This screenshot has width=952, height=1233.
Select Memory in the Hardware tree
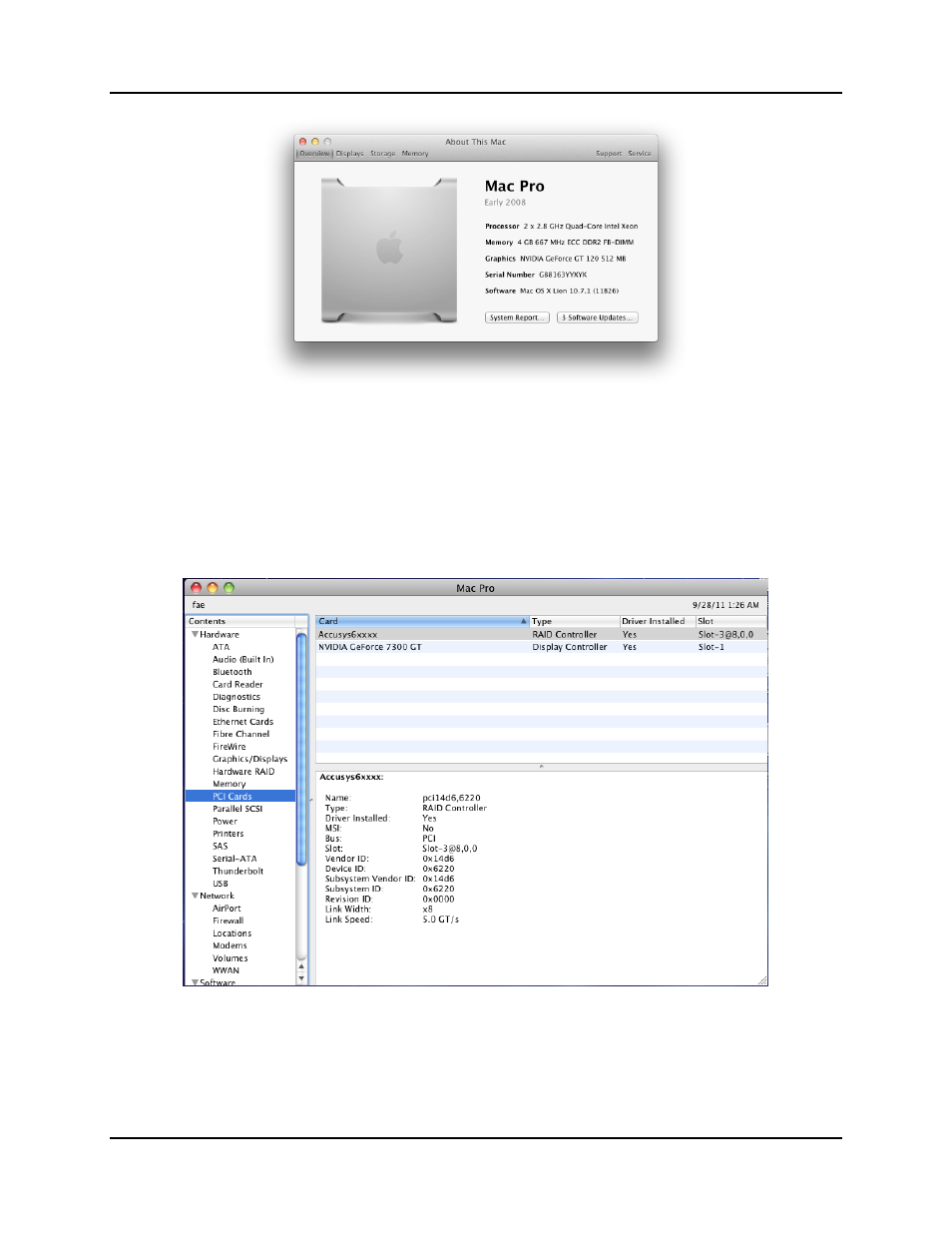coord(229,784)
